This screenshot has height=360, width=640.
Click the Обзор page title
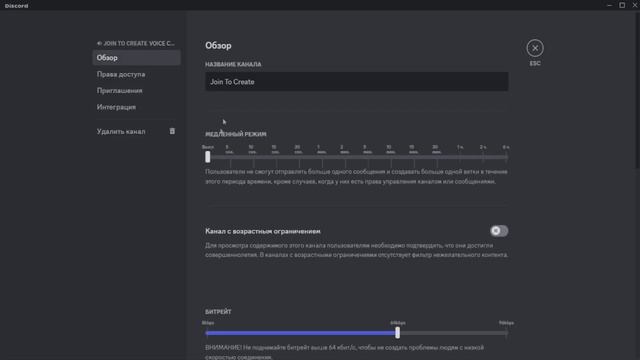218,45
